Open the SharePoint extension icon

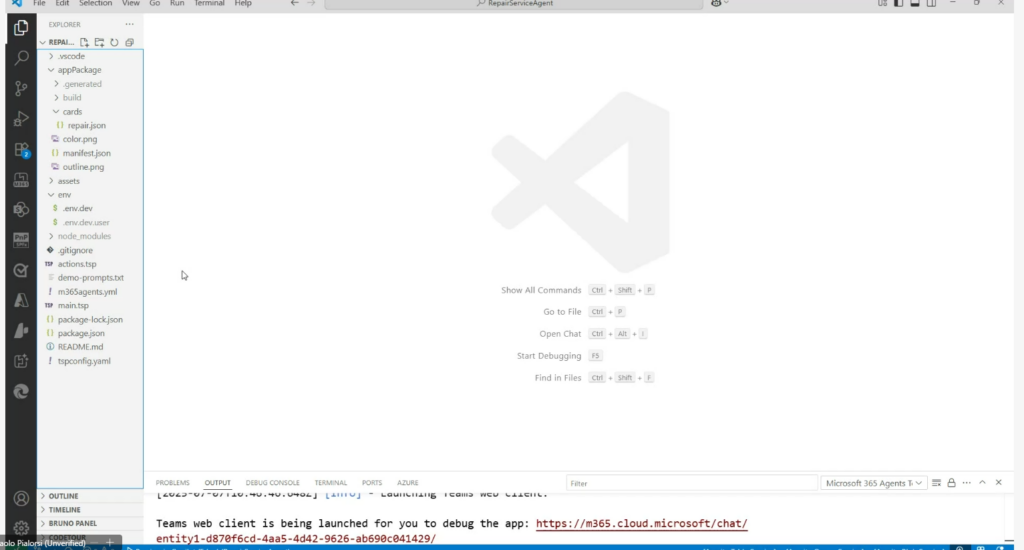[x=21, y=210]
